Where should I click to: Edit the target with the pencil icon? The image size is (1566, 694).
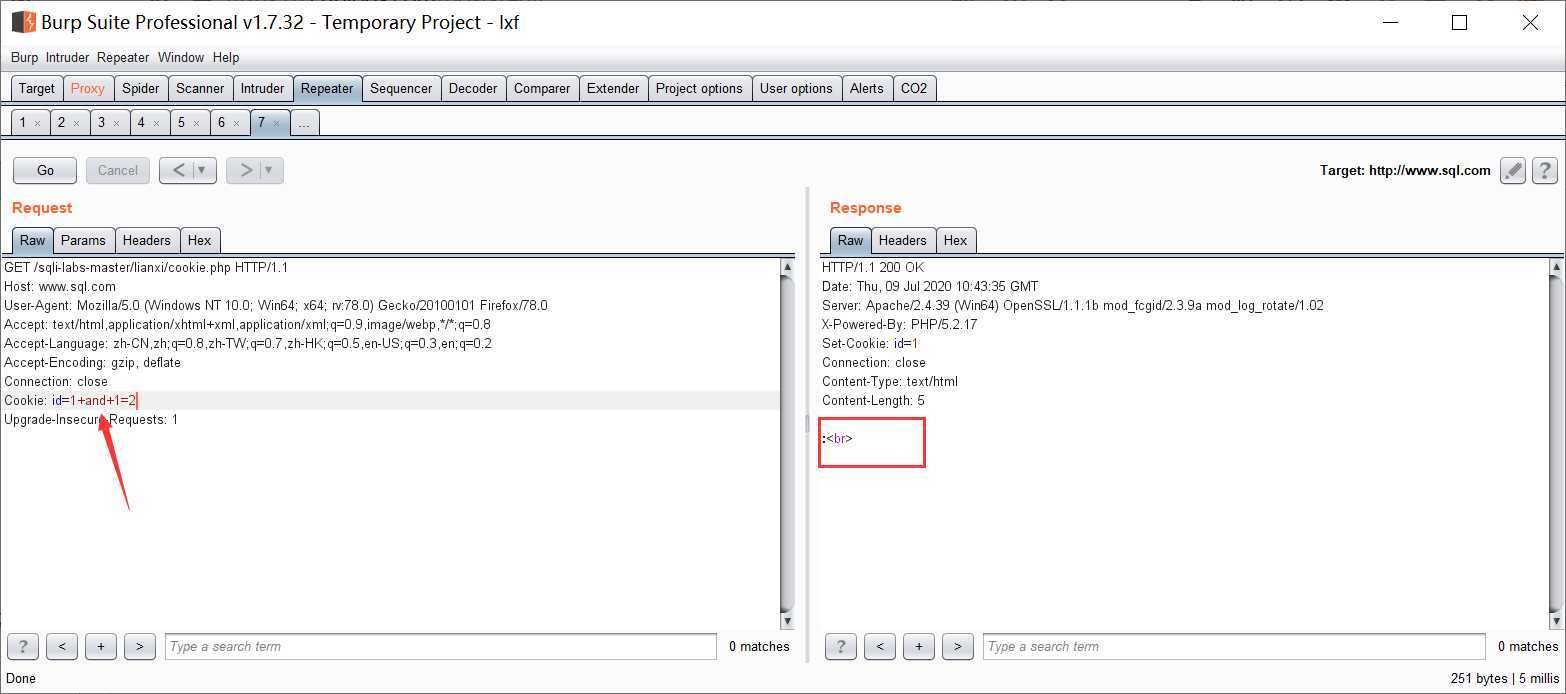1513,170
